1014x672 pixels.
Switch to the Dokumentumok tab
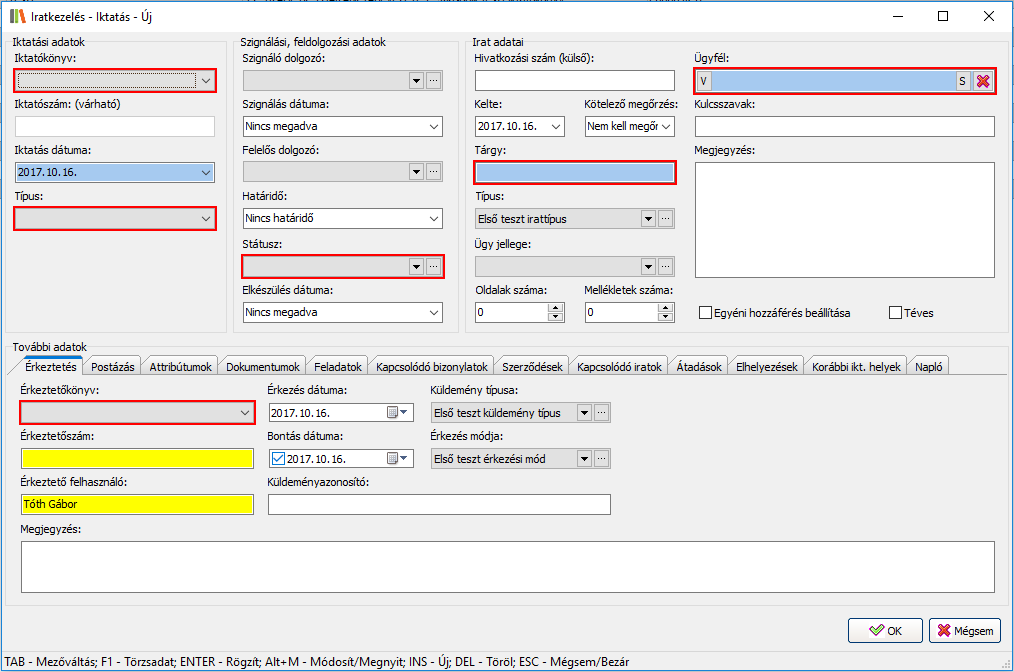point(262,367)
